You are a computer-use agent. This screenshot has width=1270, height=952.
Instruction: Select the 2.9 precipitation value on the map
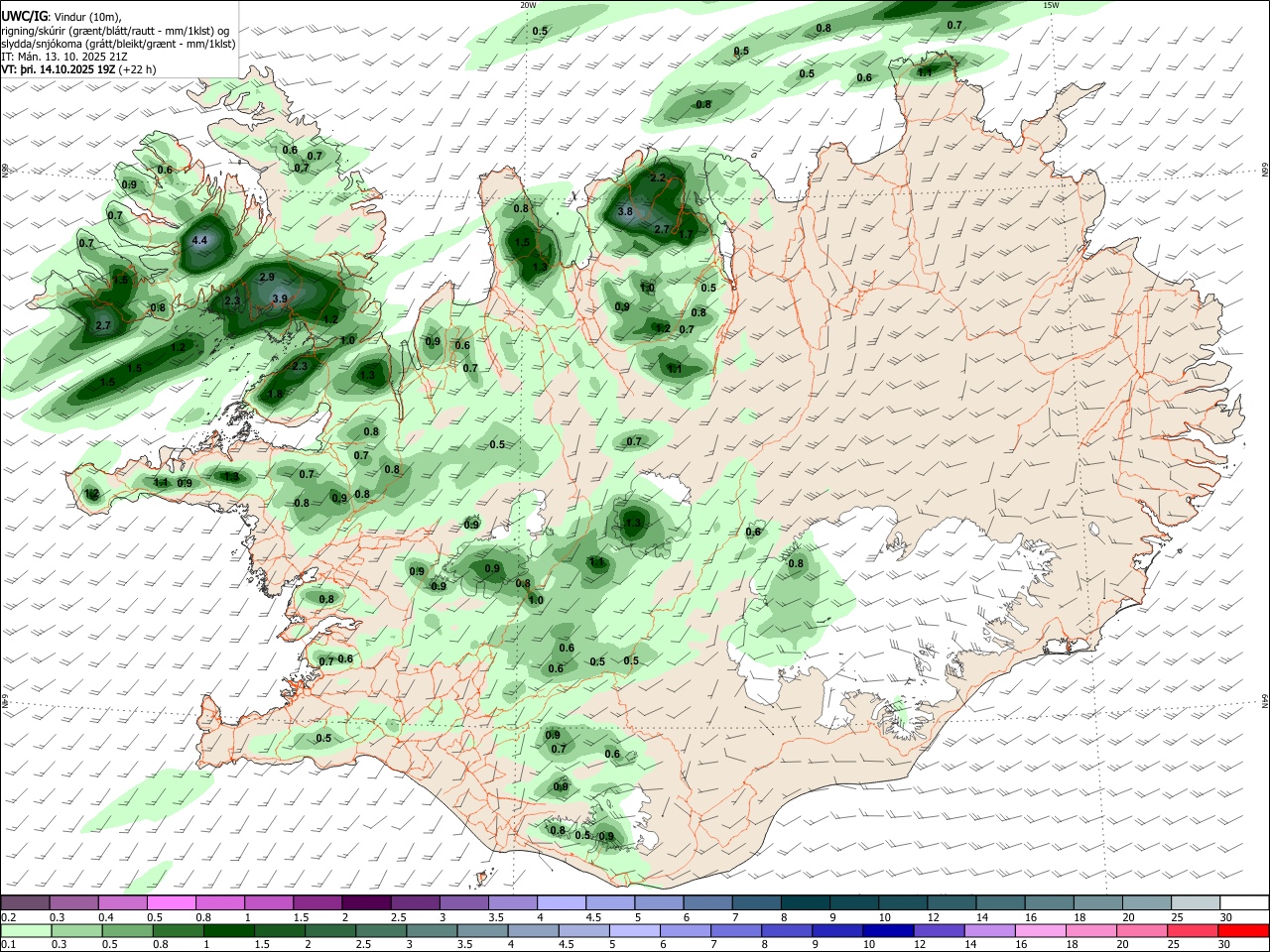click(267, 277)
